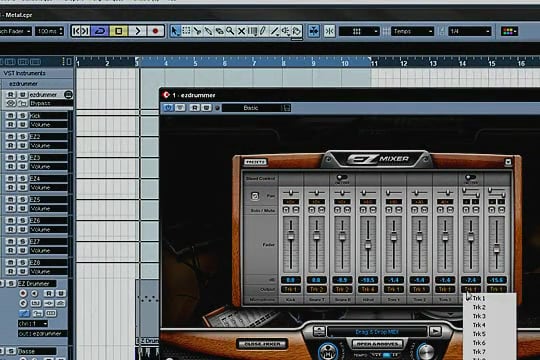Click the groove play arrow button
The height and width of the screenshot is (360, 540).
(435, 332)
